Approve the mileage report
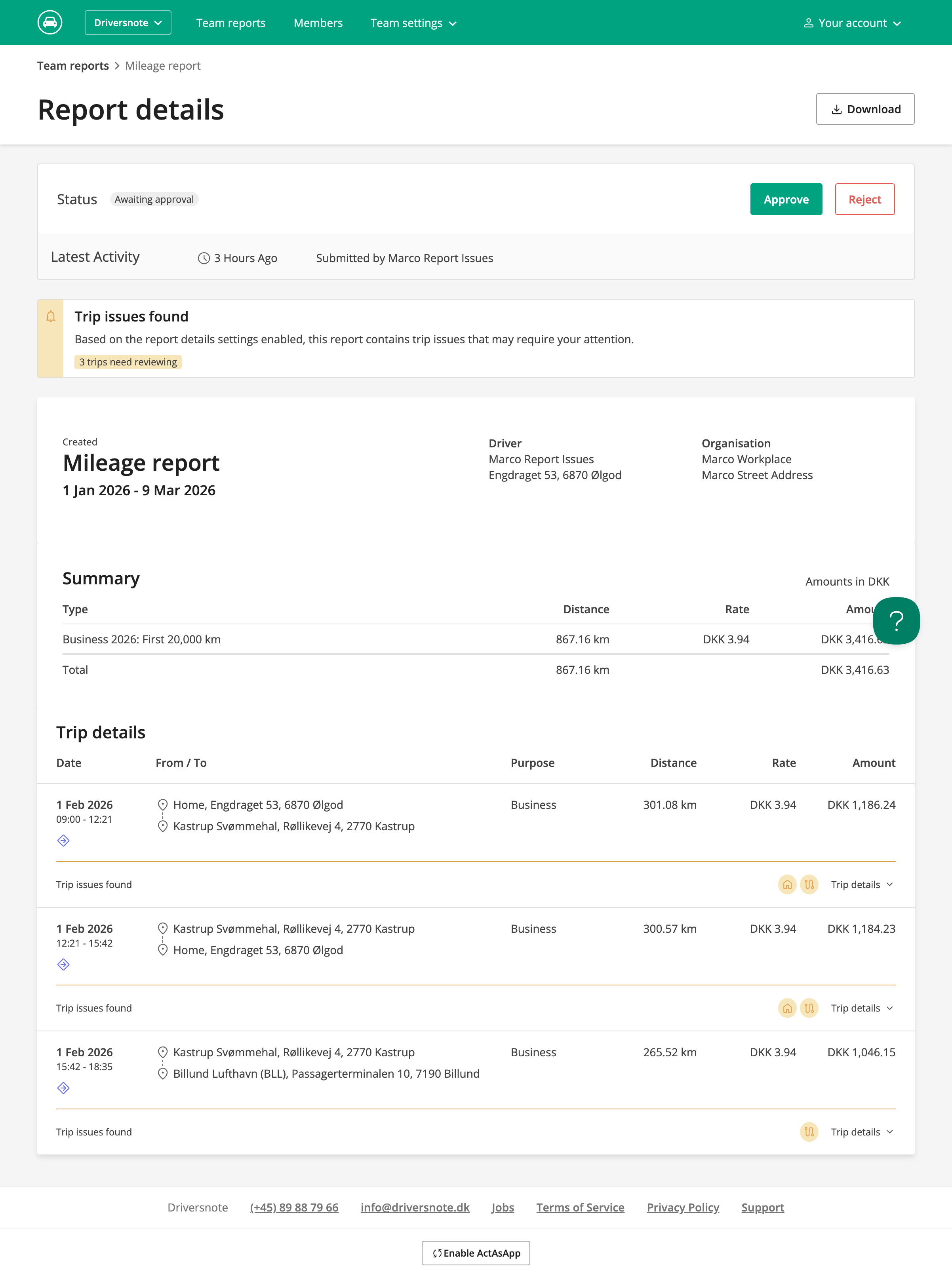The image size is (952, 1278). 785,200
